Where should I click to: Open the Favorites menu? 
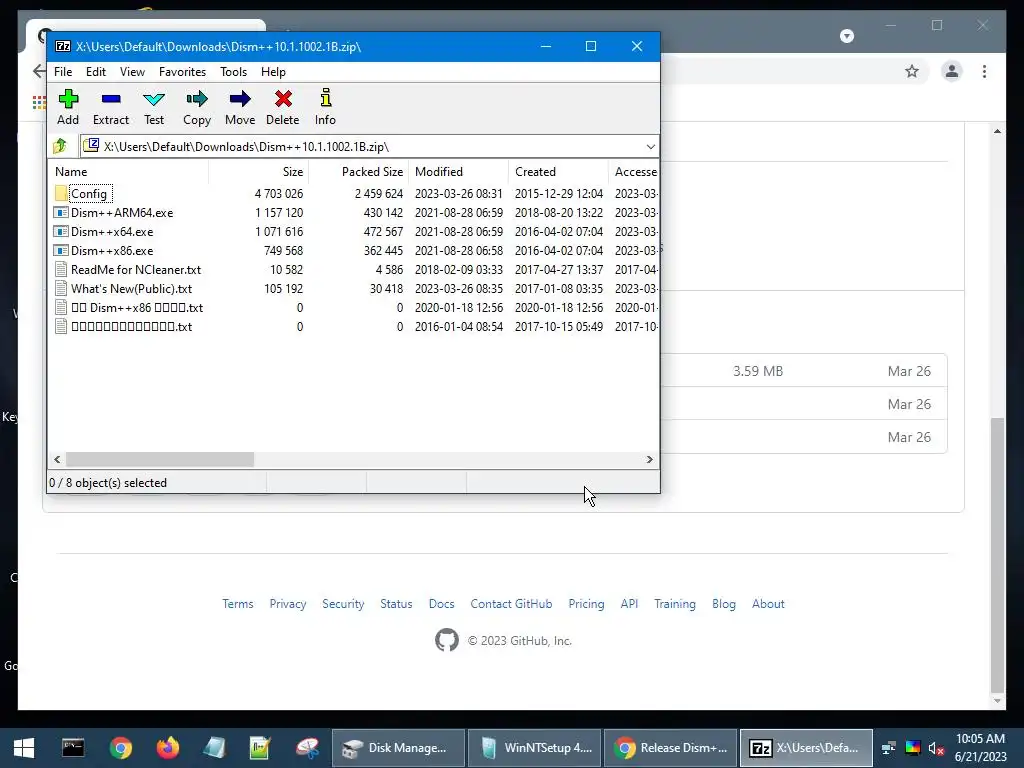click(182, 72)
